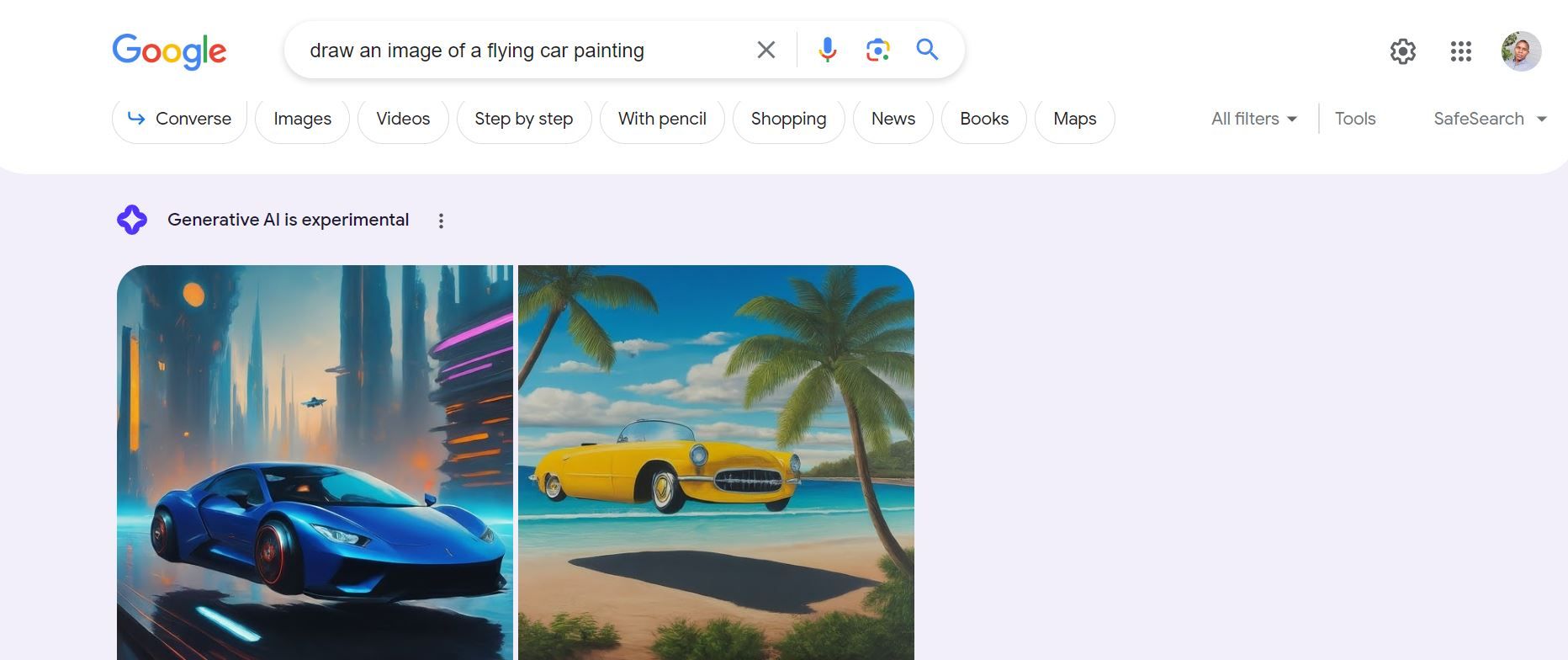Screen dimensions: 1568x660
Task: Click the profile avatar picture
Action: click(1521, 51)
